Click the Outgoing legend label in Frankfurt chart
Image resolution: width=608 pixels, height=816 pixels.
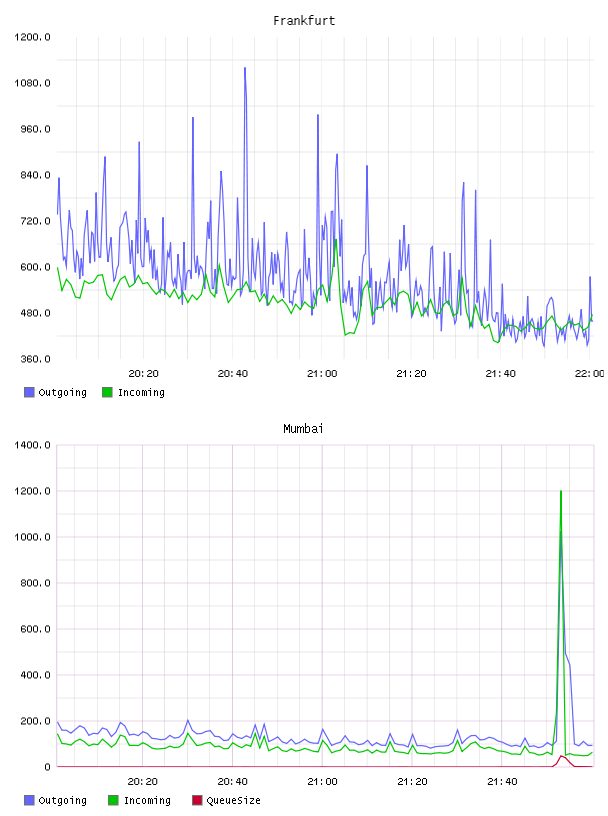point(62,392)
